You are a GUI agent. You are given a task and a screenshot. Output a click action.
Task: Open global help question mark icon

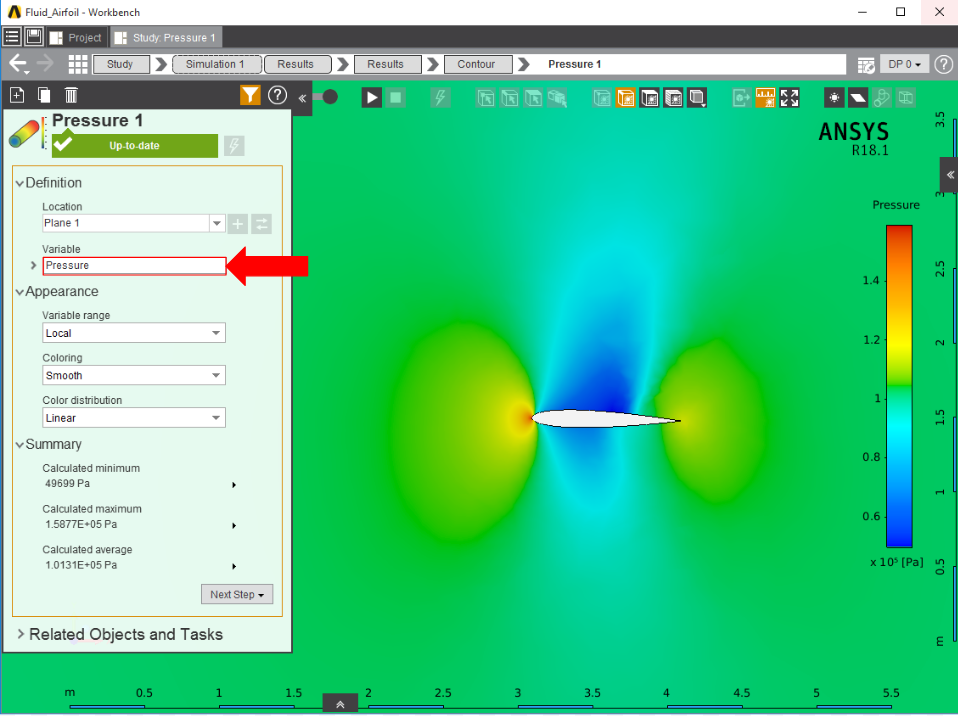coord(943,64)
